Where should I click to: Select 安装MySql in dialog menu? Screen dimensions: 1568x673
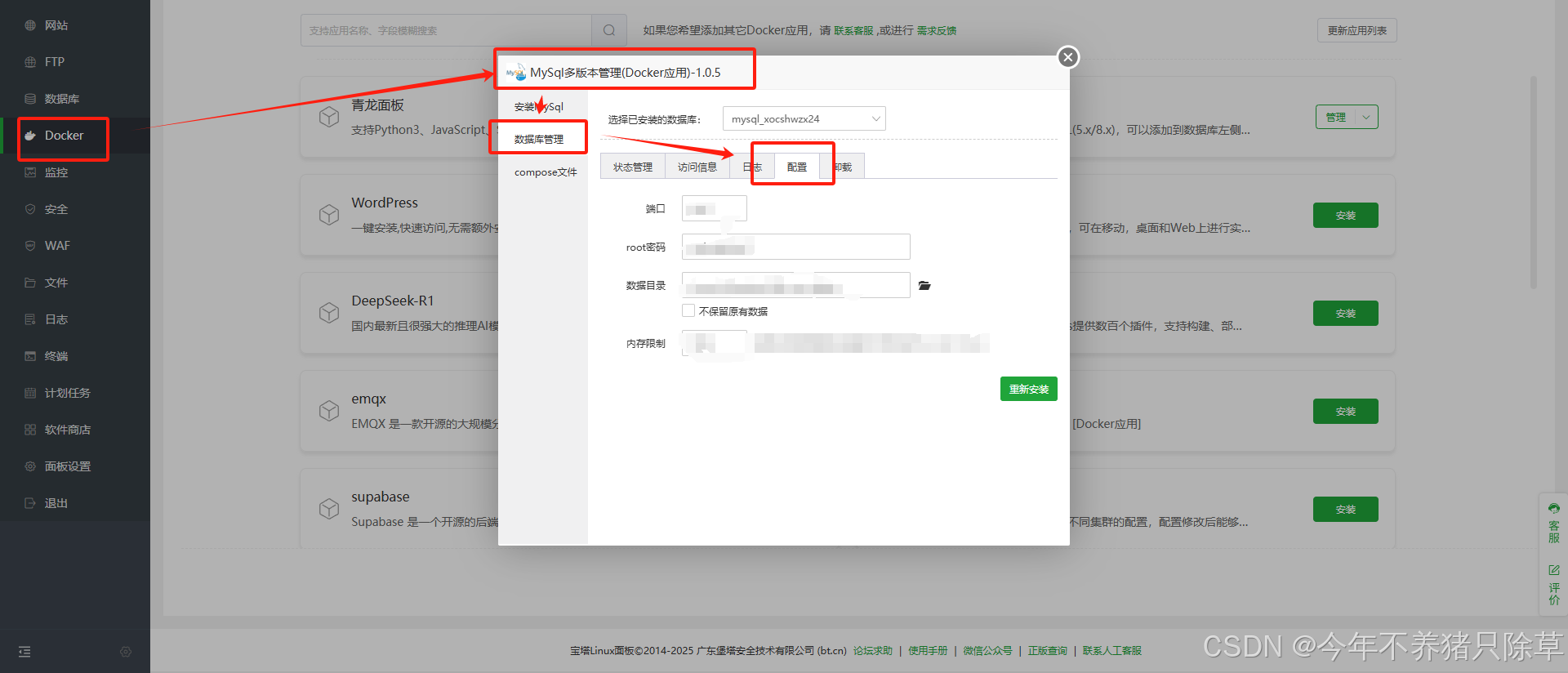tap(539, 106)
